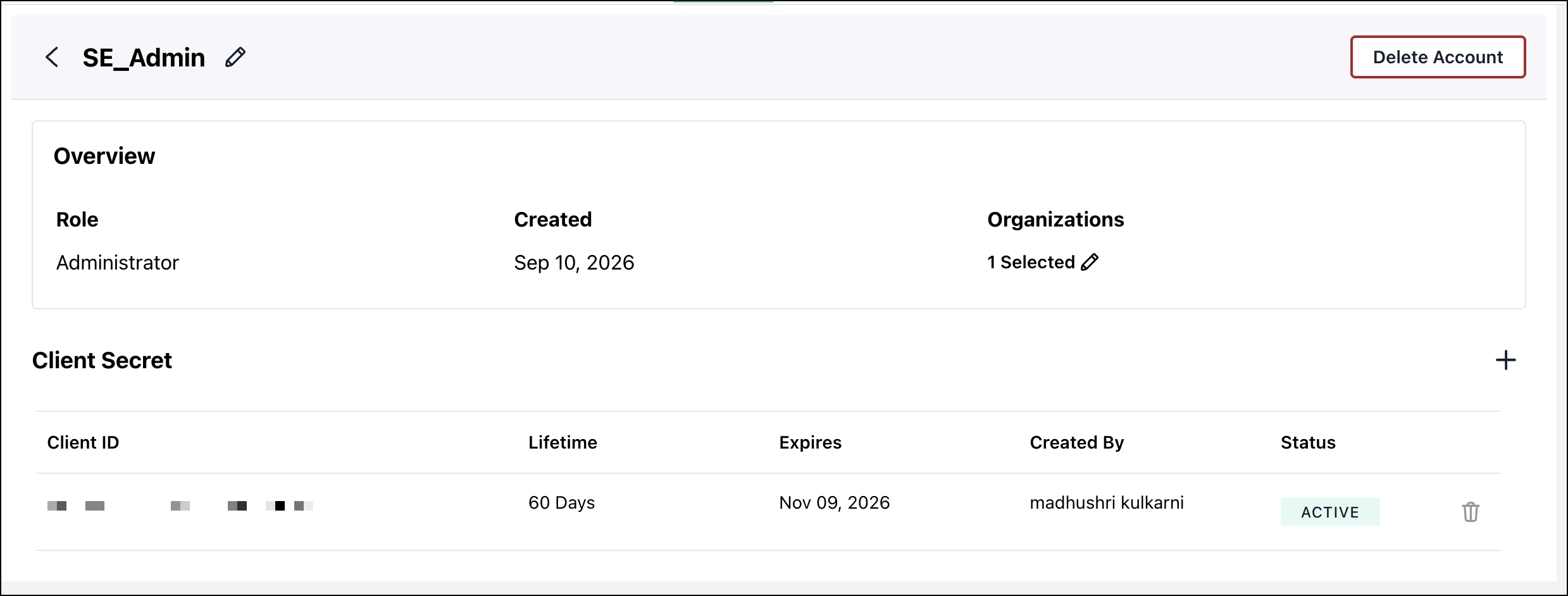This screenshot has width=1568, height=596.
Task: Click the Client ID column header
Action: tap(83, 442)
